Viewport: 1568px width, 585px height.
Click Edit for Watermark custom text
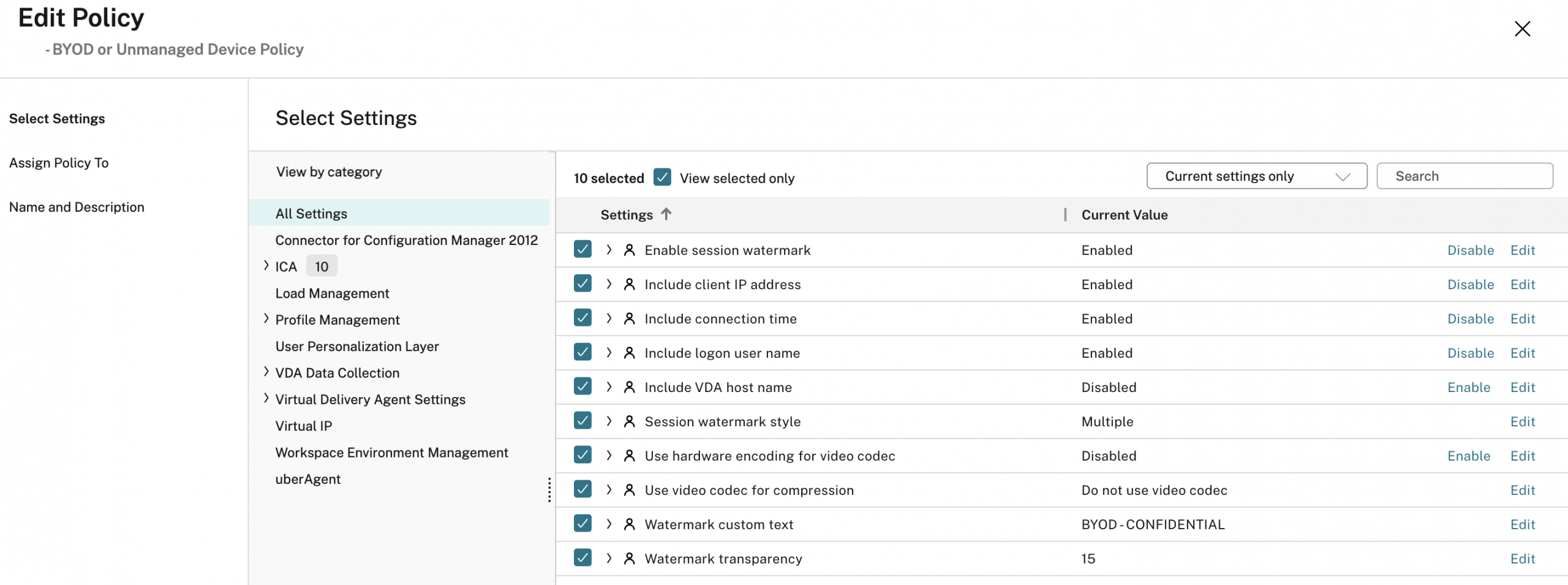coord(1522,524)
